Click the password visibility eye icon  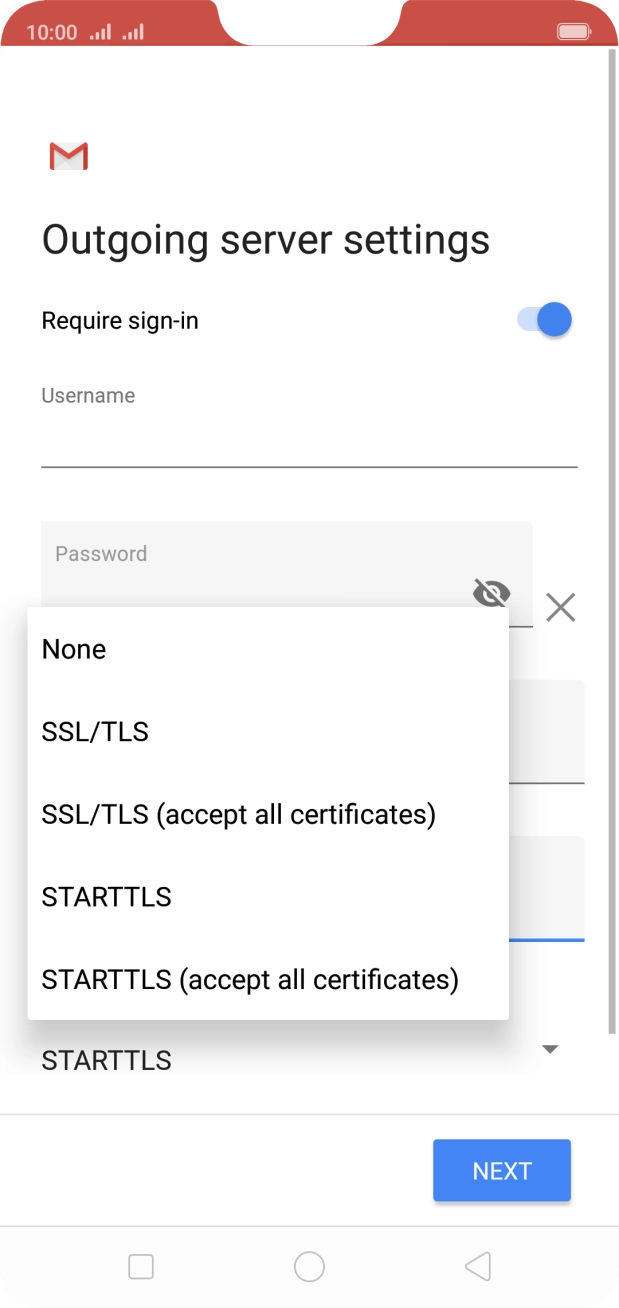click(x=491, y=594)
